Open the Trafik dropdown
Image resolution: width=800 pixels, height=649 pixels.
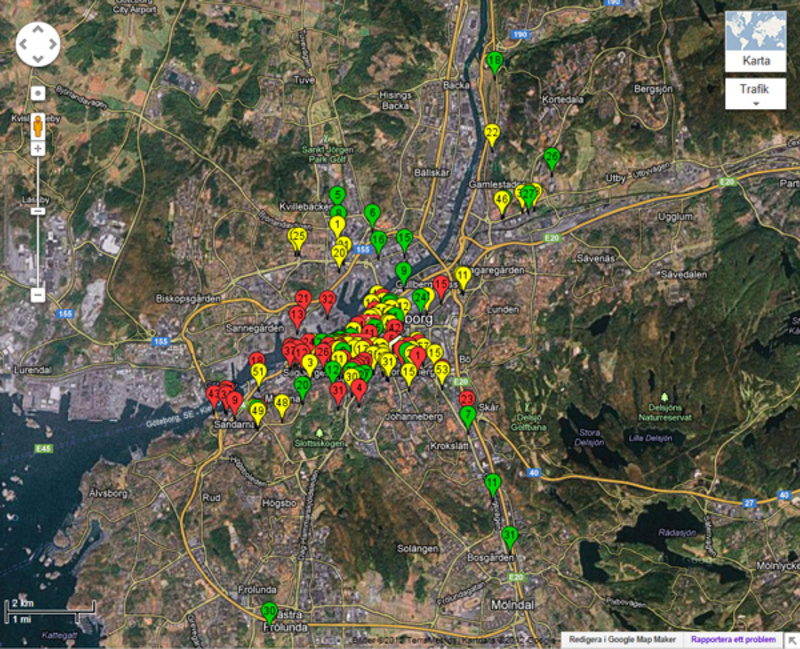[x=756, y=93]
